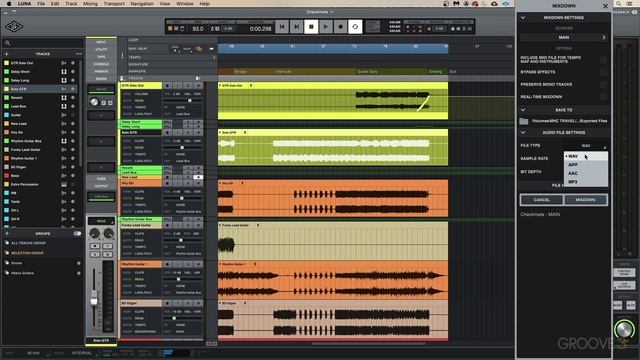Click READ automation button in channel strip
This screenshot has width=640, height=360.
(x=101, y=221)
